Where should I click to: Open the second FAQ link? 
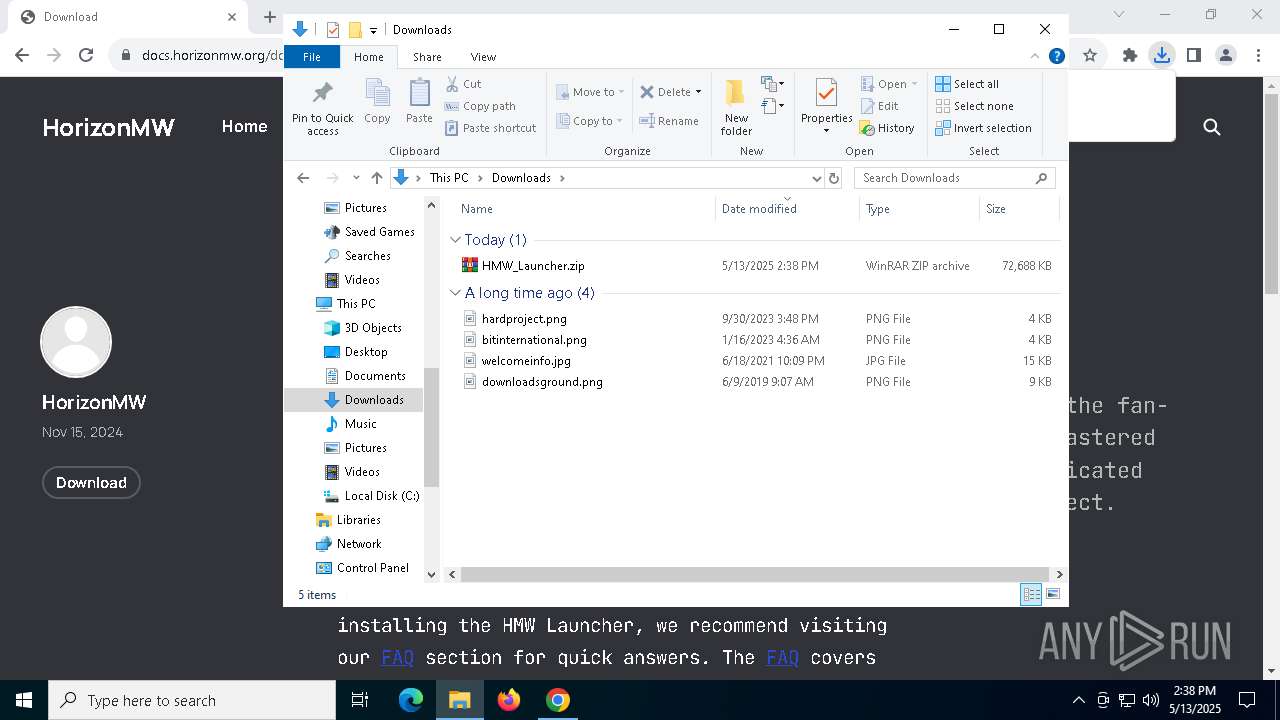(782, 657)
